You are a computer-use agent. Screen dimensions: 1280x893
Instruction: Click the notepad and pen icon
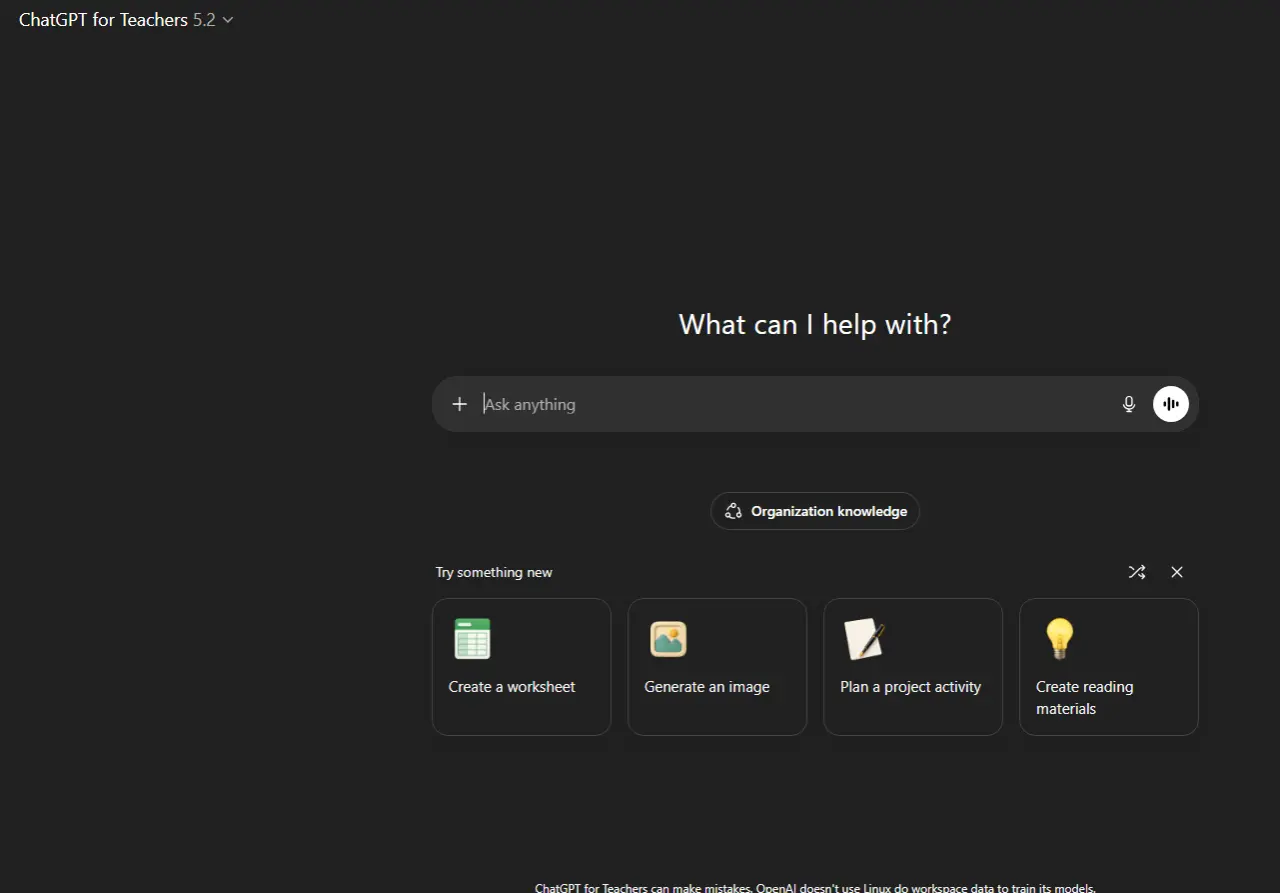tap(864, 639)
